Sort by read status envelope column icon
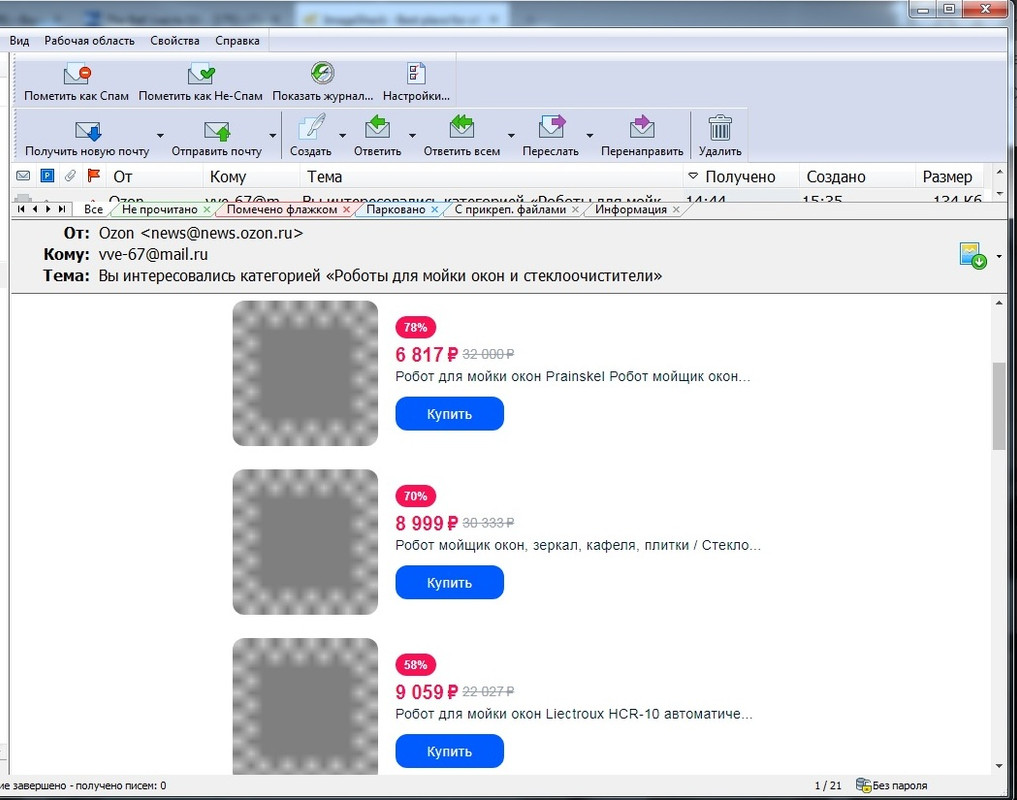This screenshot has width=1017, height=800. point(23,176)
